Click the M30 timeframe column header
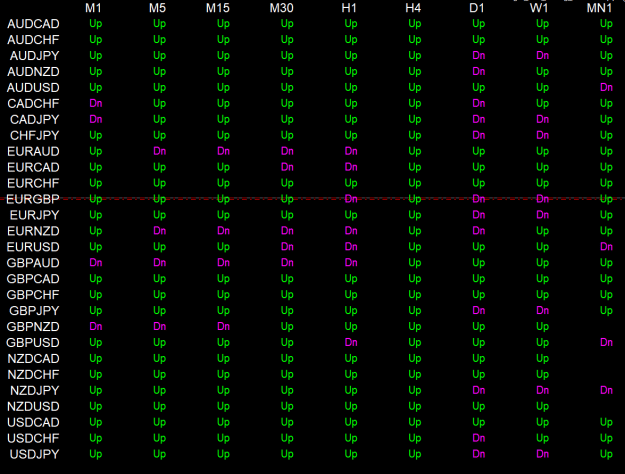The width and height of the screenshot is (625, 474). tap(281, 8)
